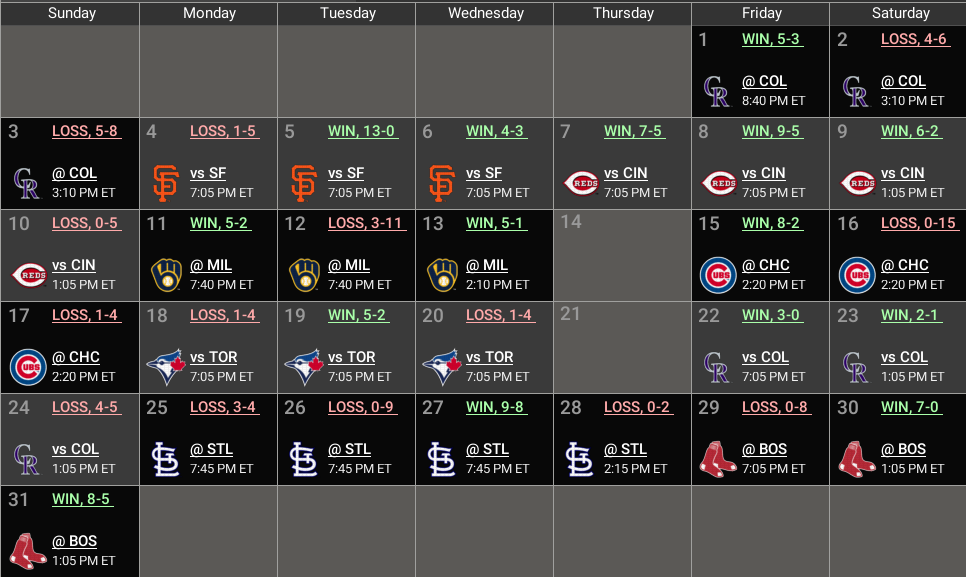Click the Giants logo on day 4
Screen dimensions: 966x577
(165, 183)
